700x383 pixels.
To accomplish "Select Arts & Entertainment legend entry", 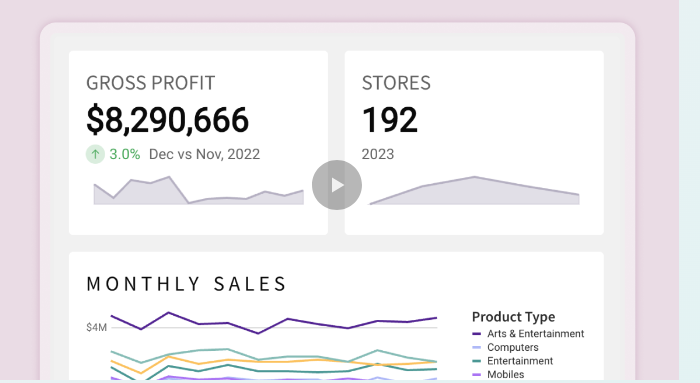I will [535, 334].
